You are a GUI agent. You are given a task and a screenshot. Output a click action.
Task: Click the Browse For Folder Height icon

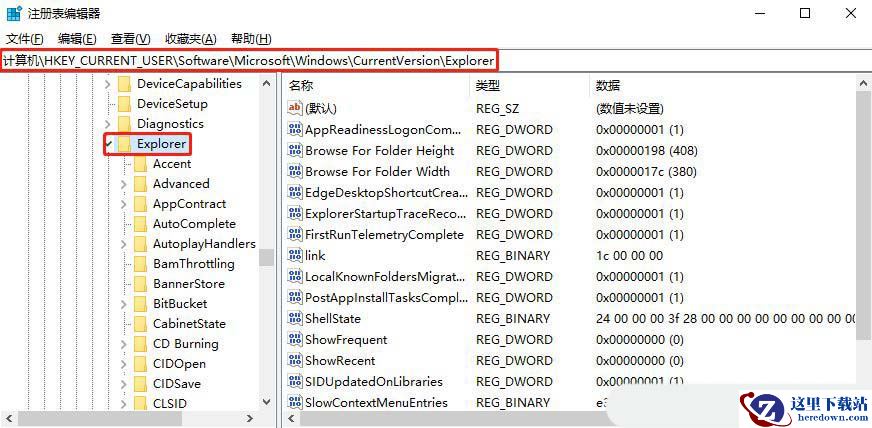(x=295, y=151)
